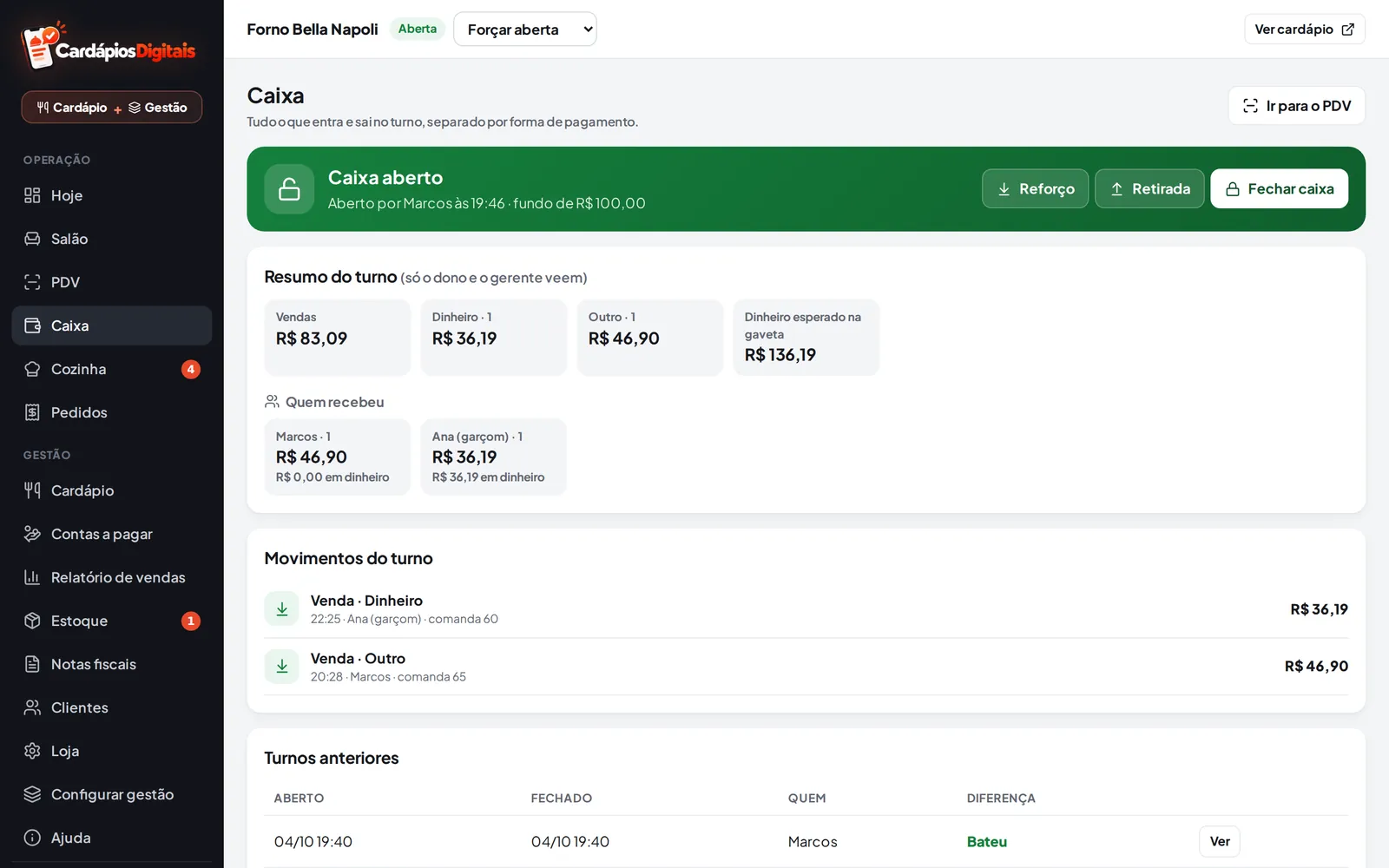Open Salão from sidebar icon

tap(32, 239)
